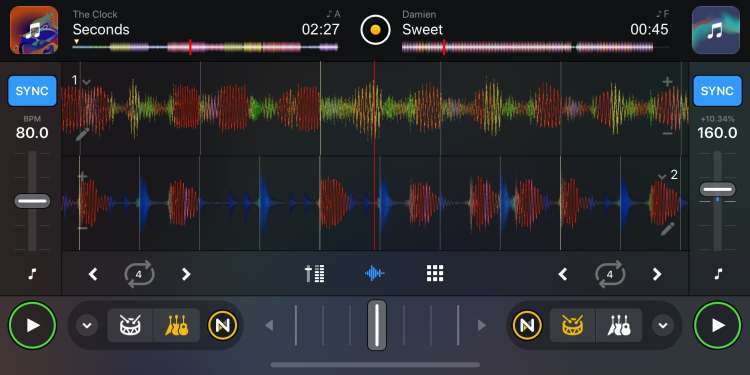Play the left deck track Seconds
Viewport: 750px width, 375px height.
(33, 325)
